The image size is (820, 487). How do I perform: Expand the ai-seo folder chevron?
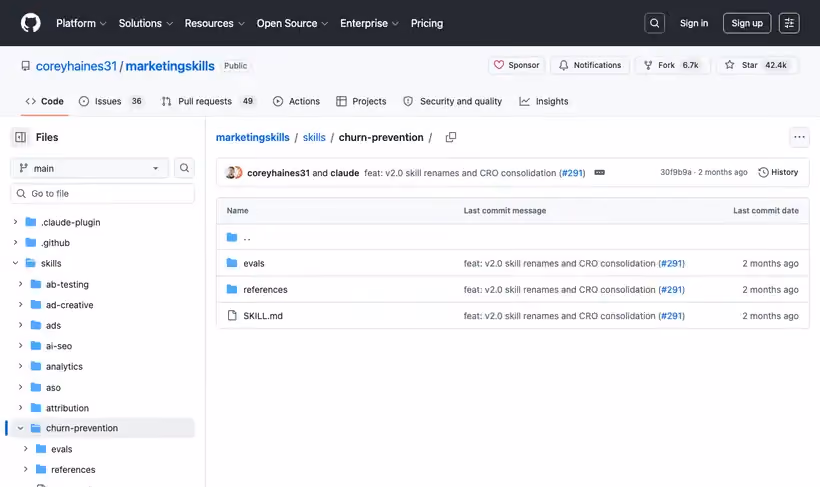(20, 346)
